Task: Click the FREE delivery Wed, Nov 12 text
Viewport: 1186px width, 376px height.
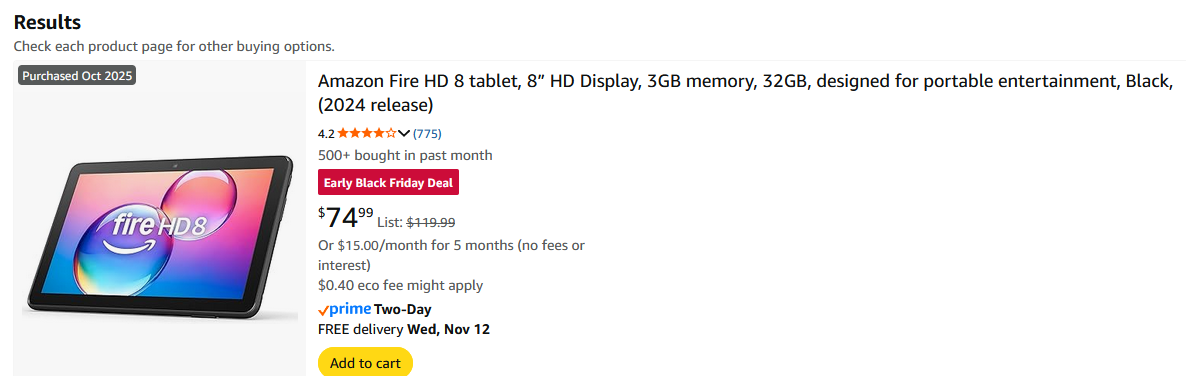Action: (x=404, y=329)
